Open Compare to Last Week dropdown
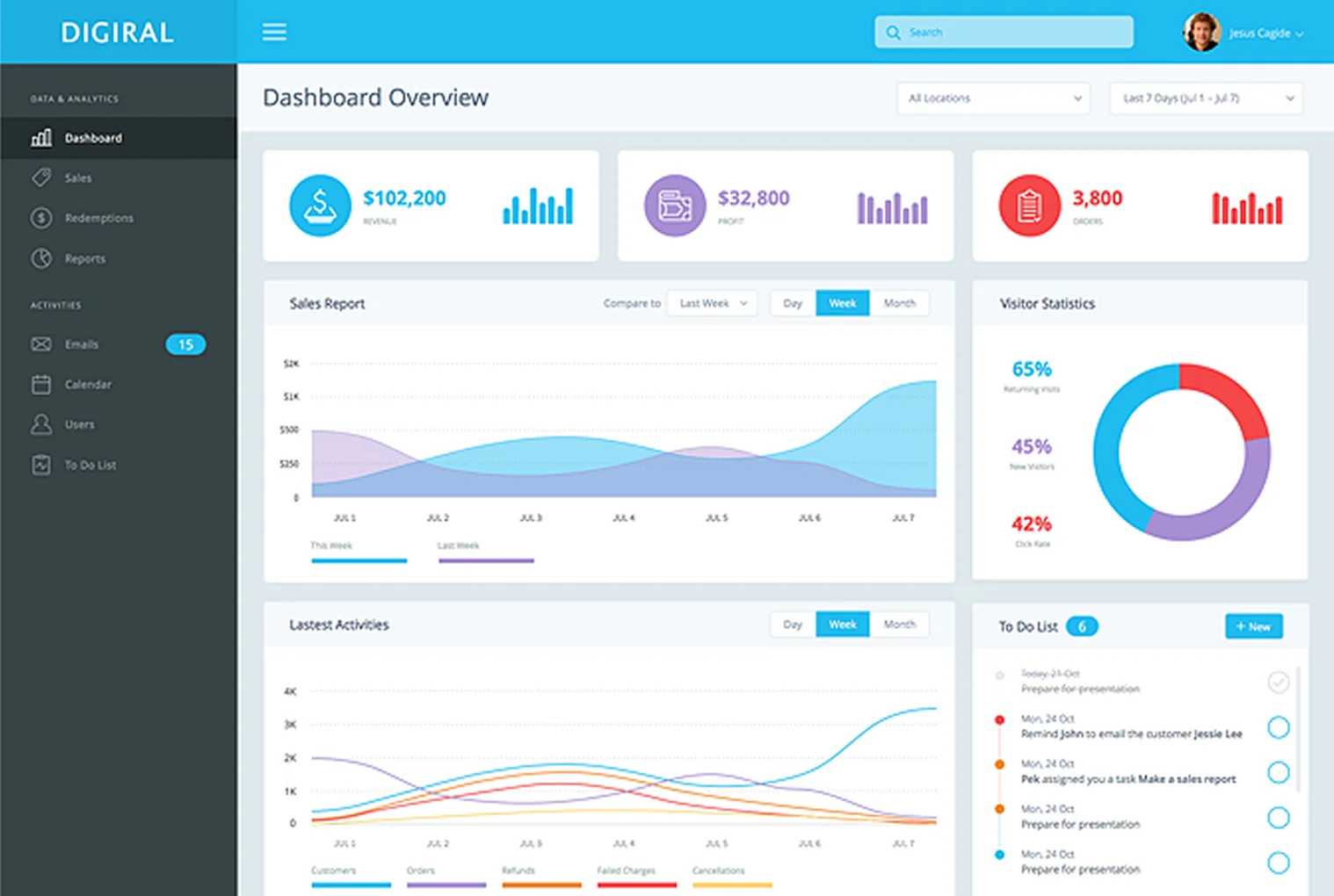The width and height of the screenshot is (1334, 896). [712, 303]
